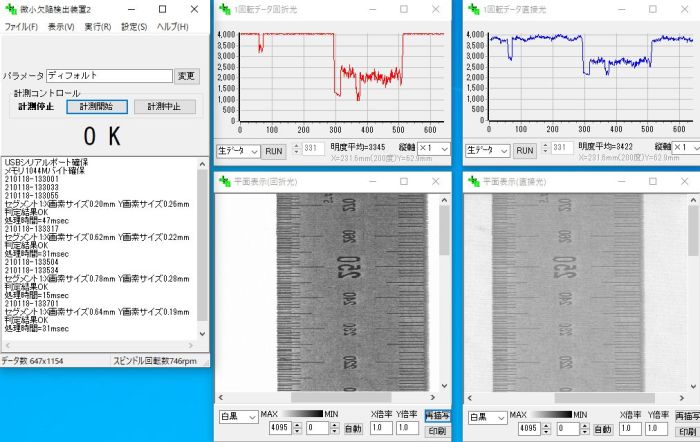Click the 平面表示(直接光) window icon
This screenshot has height=442, width=700.
pyautogui.click(x=473, y=182)
